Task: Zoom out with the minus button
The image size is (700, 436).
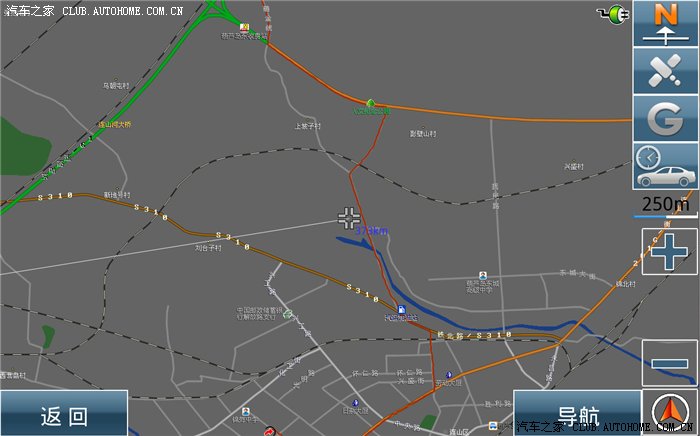Action: click(x=670, y=364)
